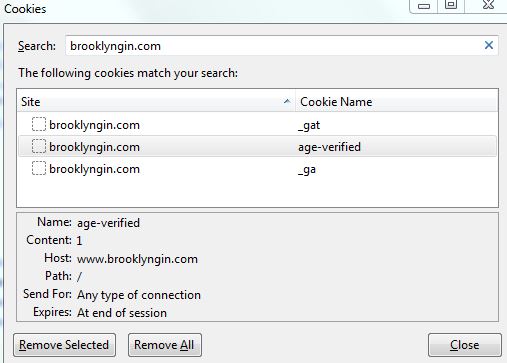Viewport: 507px width, 363px height.
Task: Select the age-verified cookie name
Action: point(329,147)
